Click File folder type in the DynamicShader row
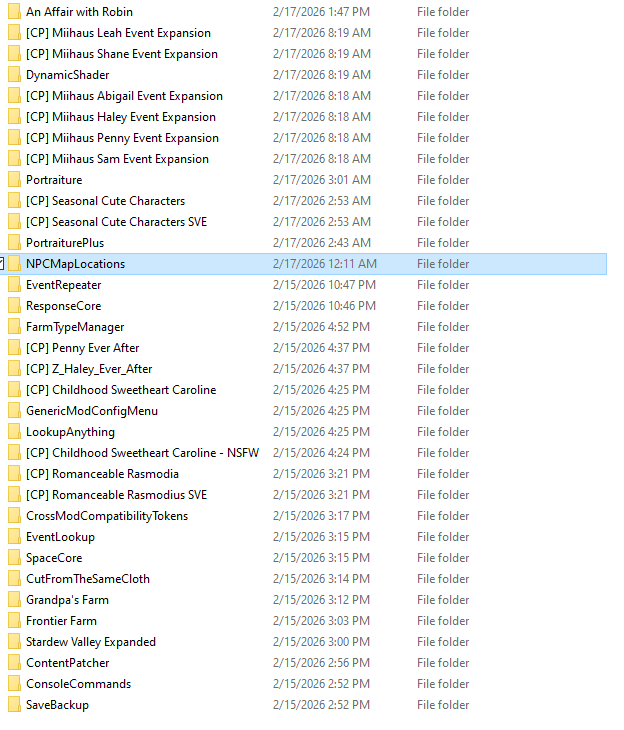This screenshot has width=624, height=730. pyautogui.click(x=443, y=74)
